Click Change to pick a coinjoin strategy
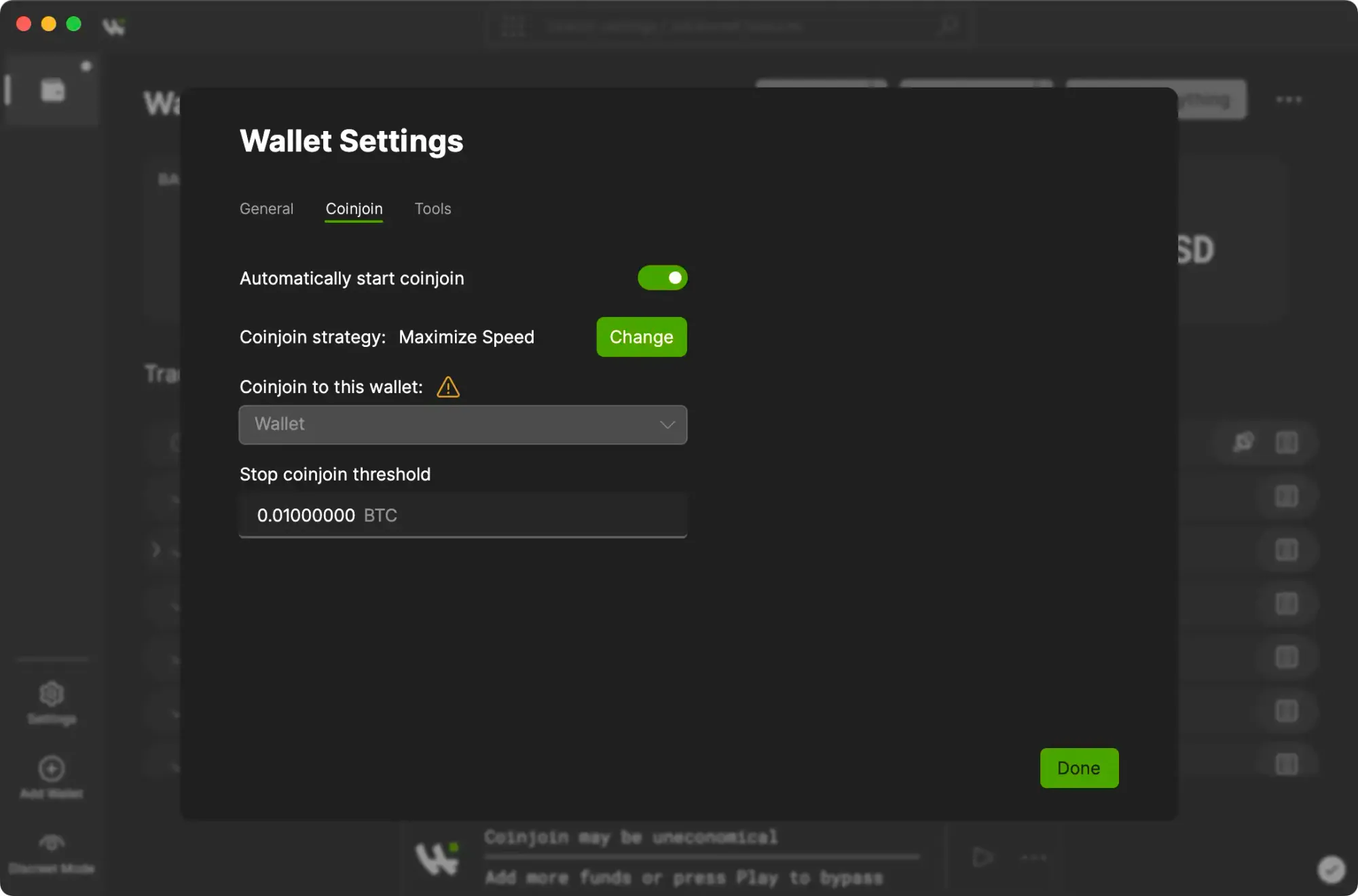 641,337
